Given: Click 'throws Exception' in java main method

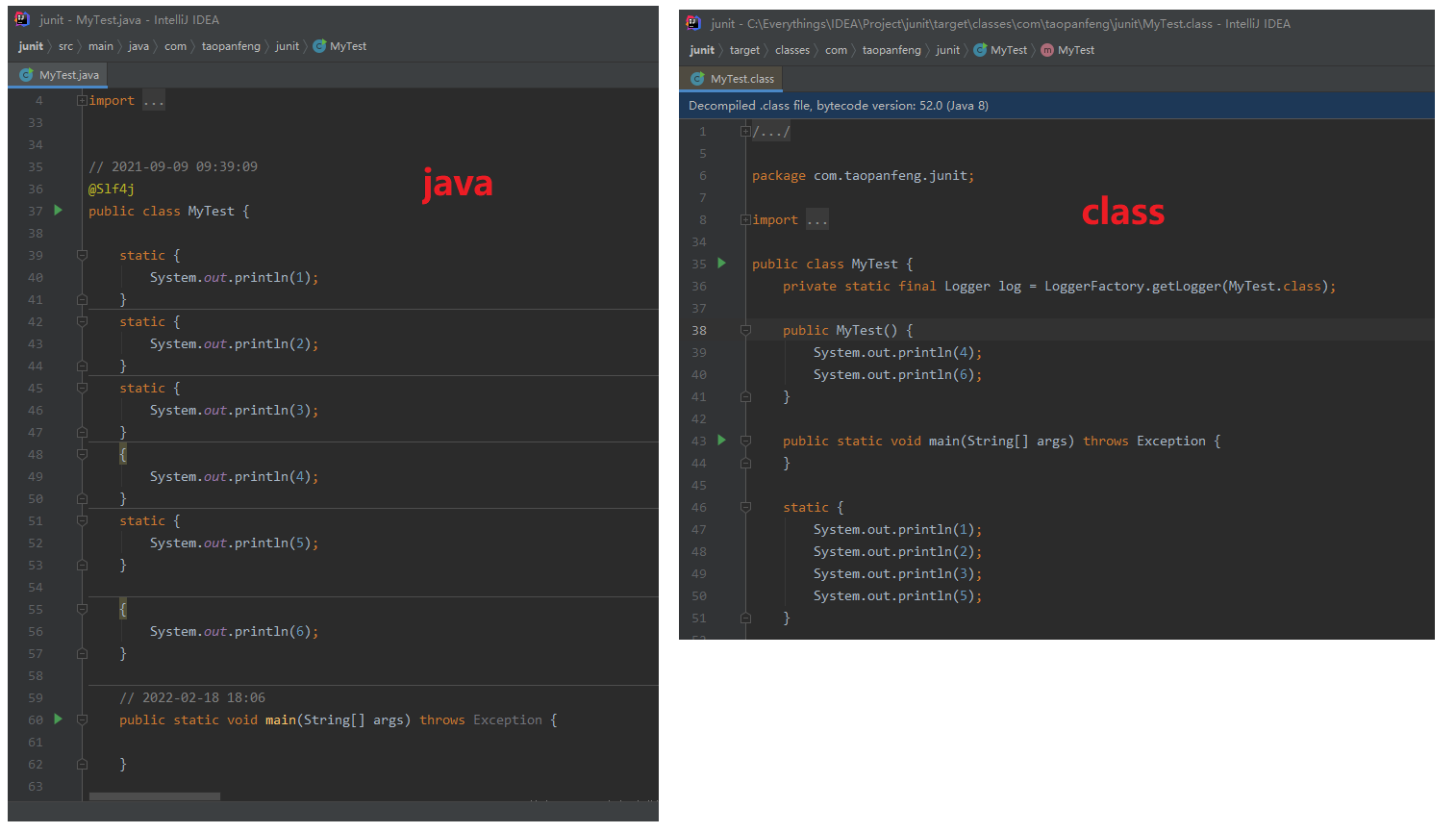Looking at the screenshot, I should tap(481, 719).
